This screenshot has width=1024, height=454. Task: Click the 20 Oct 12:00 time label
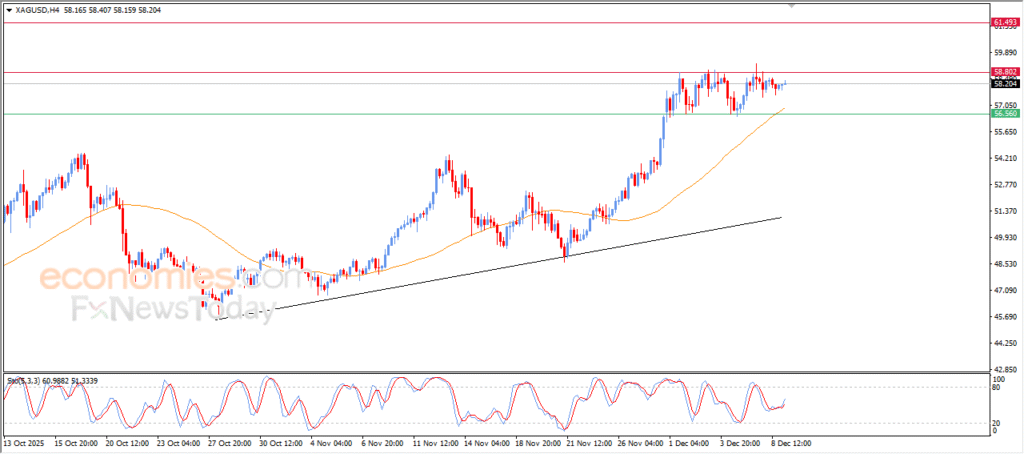[127, 442]
